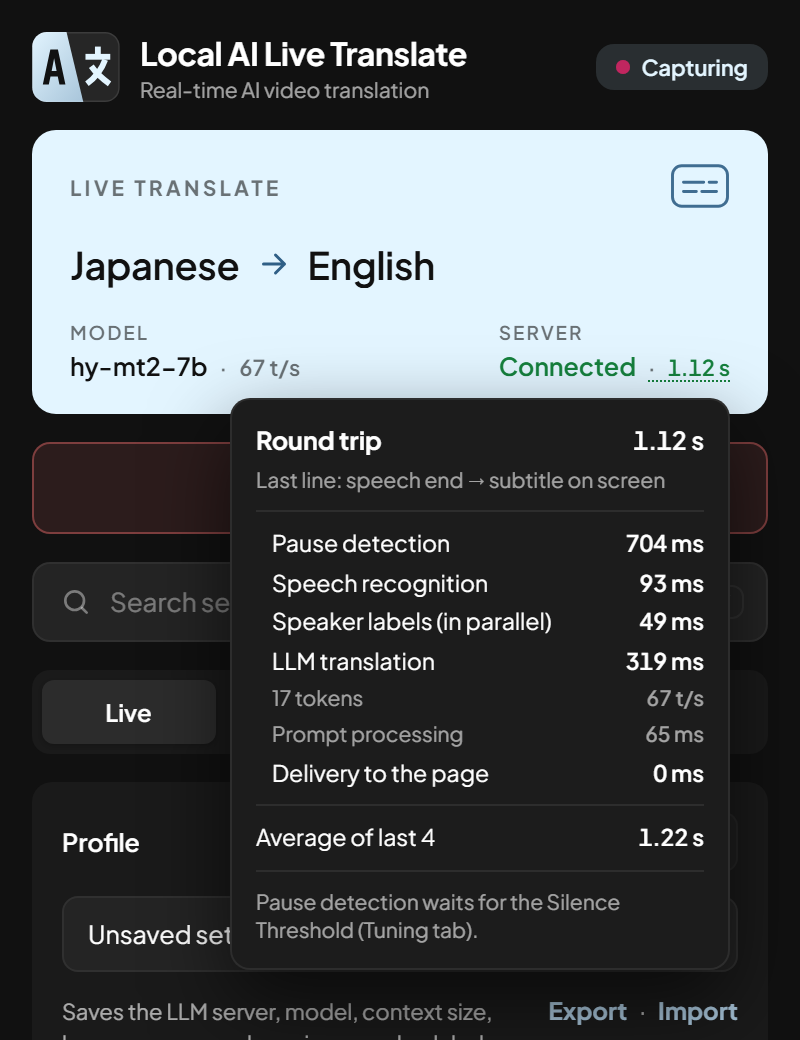Click the Import link

(697, 1011)
